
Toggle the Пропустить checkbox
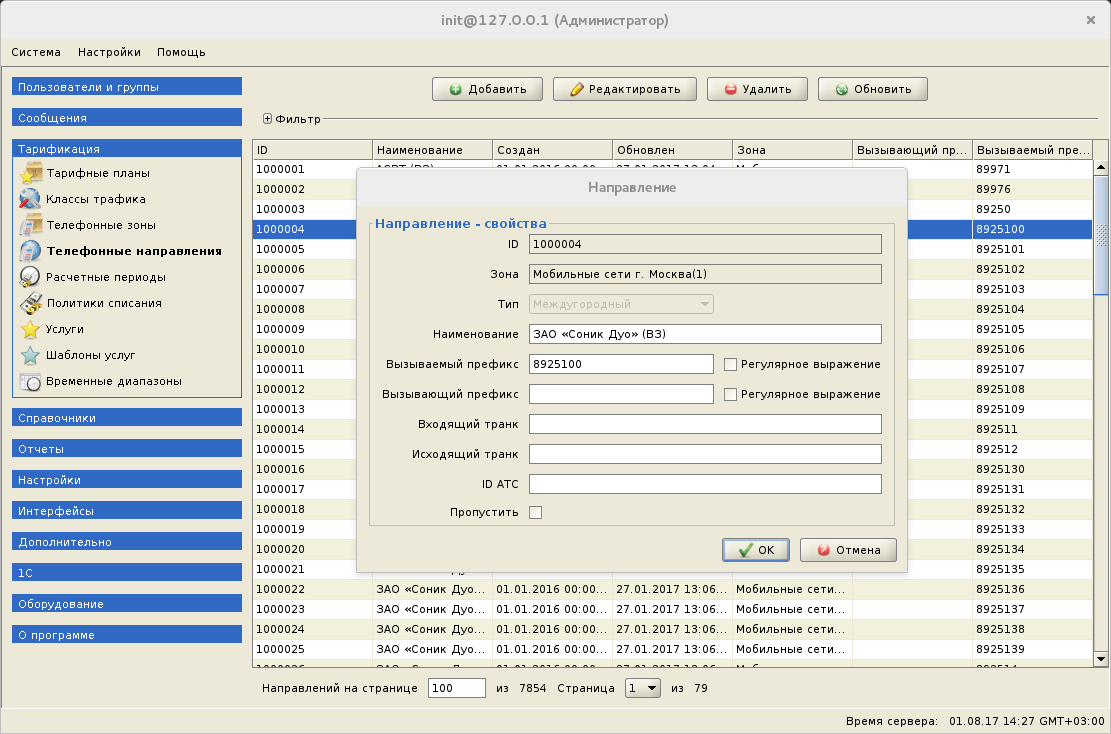pos(536,511)
